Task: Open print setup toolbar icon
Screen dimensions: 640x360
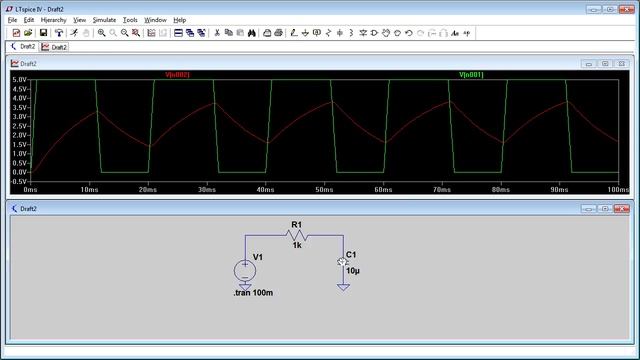Action: pos(267,33)
